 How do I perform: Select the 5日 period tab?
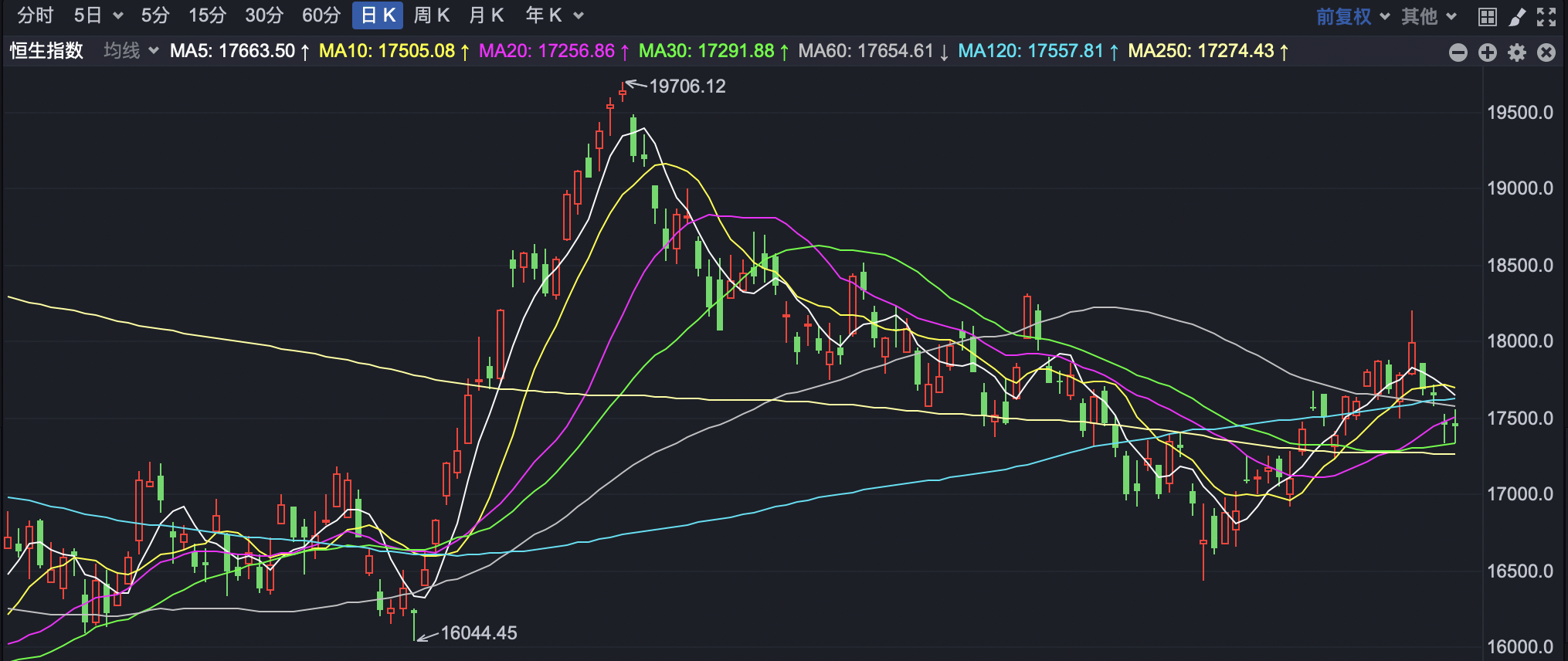[x=88, y=15]
